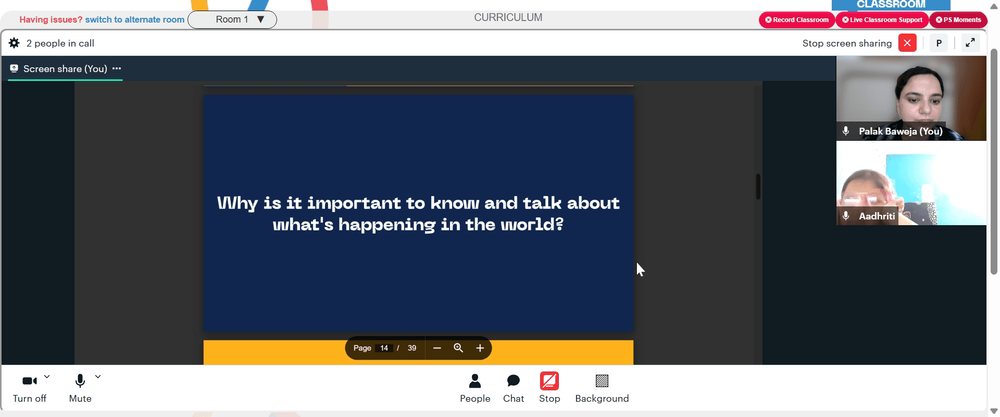Turn off the camera
The height and width of the screenshot is (417, 1000).
[29, 388]
